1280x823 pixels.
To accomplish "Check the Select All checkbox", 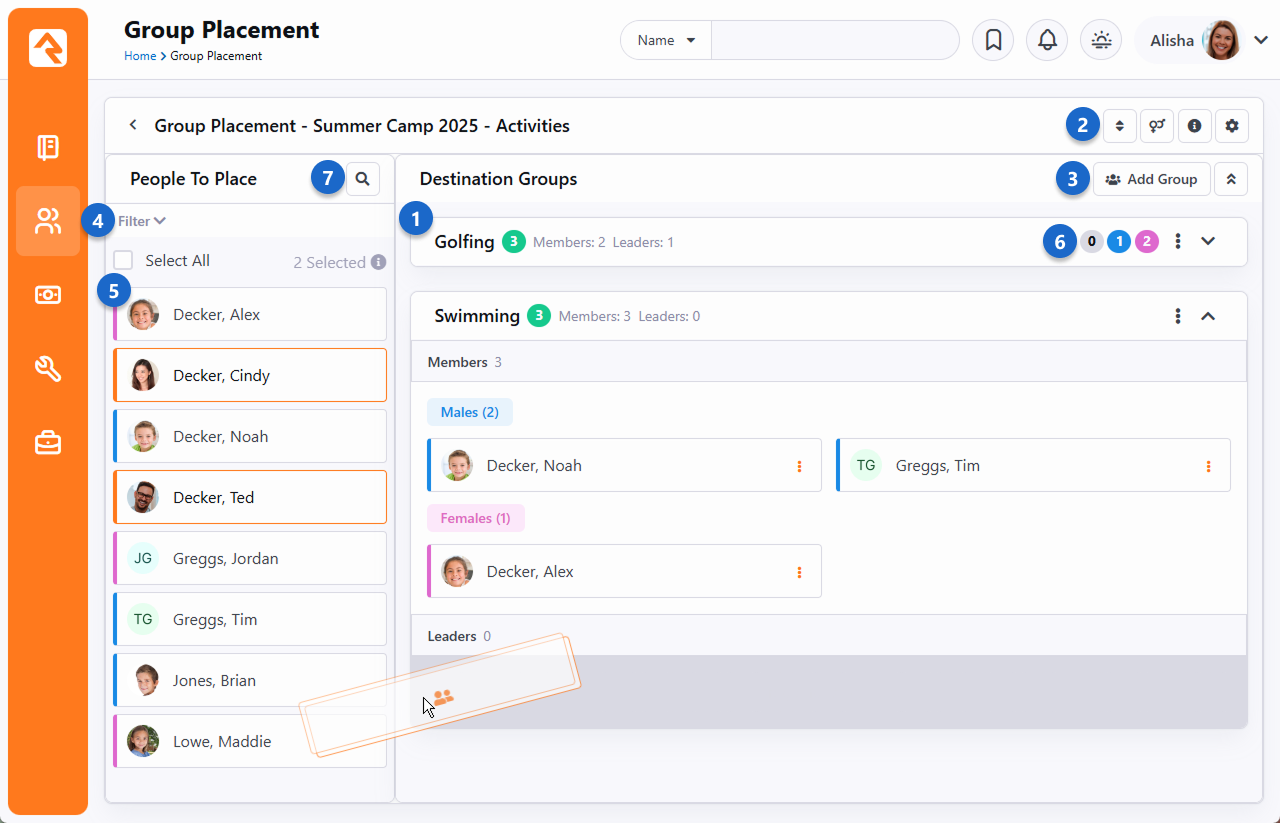I will click(x=123, y=260).
